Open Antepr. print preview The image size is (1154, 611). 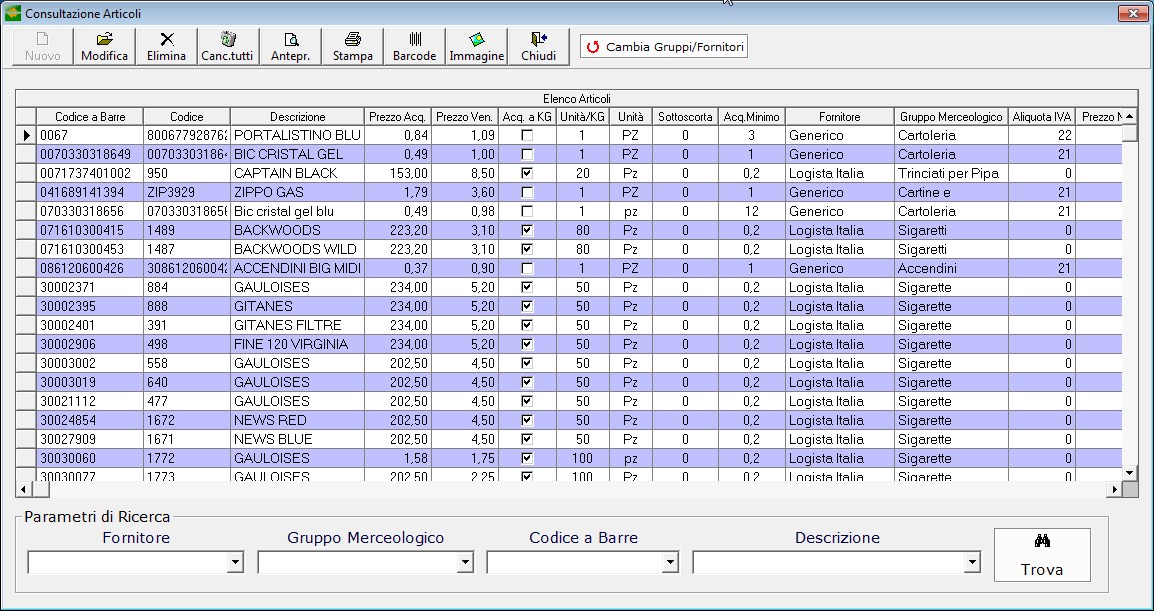coord(290,47)
